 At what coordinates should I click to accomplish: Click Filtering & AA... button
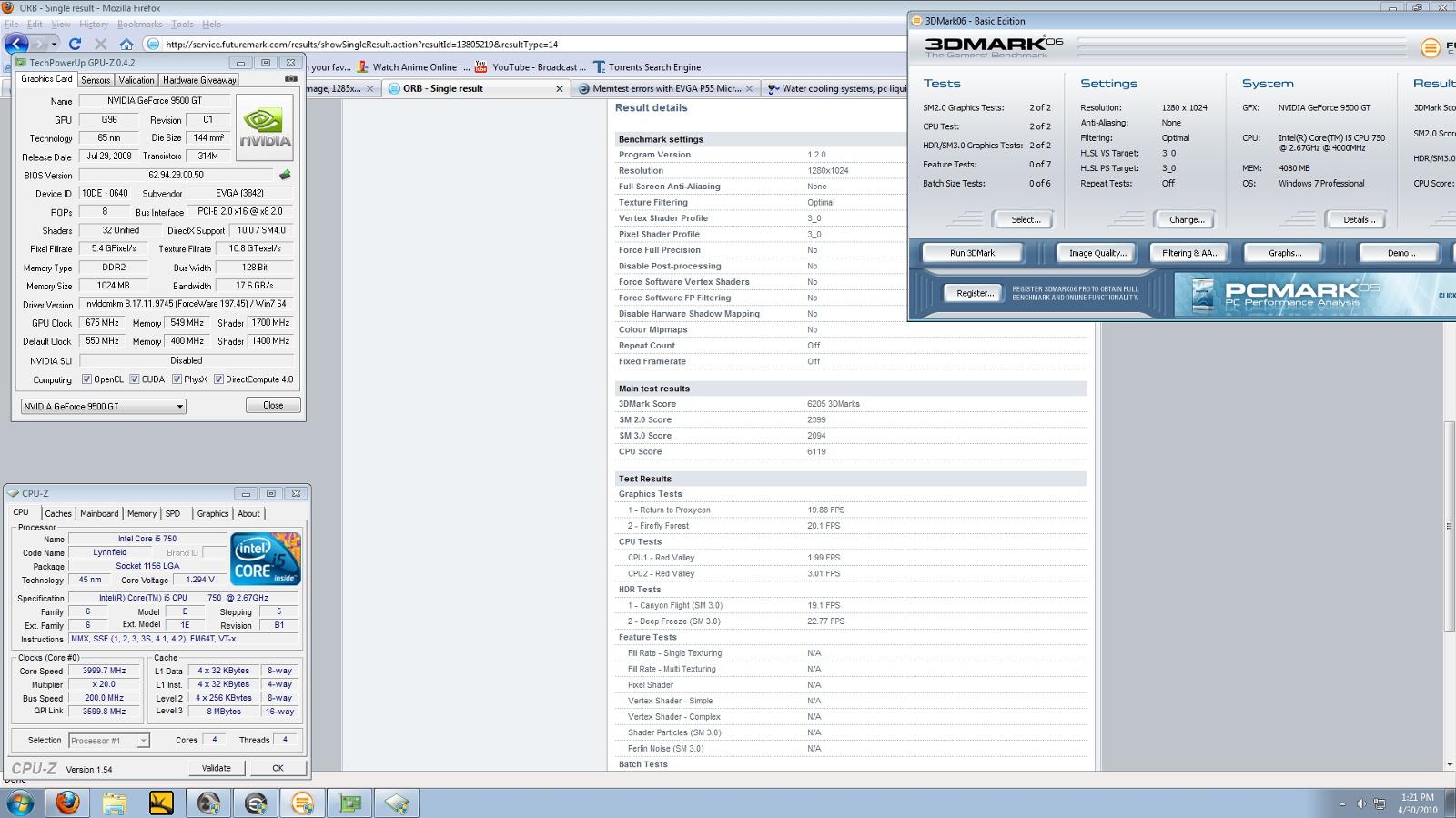click(1189, 253)
